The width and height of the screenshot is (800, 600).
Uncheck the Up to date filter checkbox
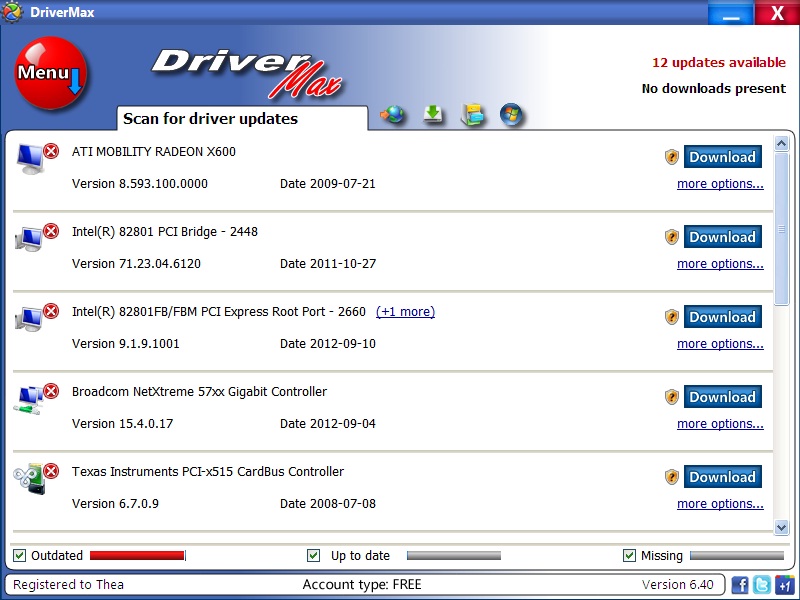314,556
